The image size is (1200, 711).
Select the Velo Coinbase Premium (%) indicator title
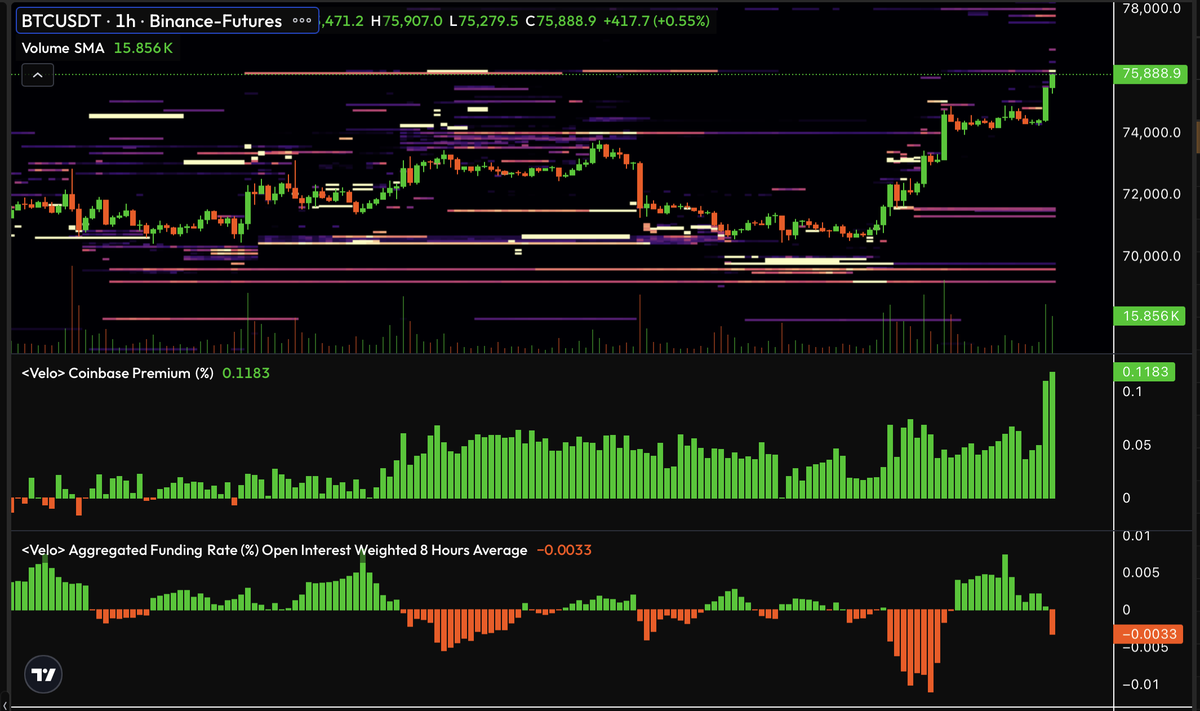[117, 372]
